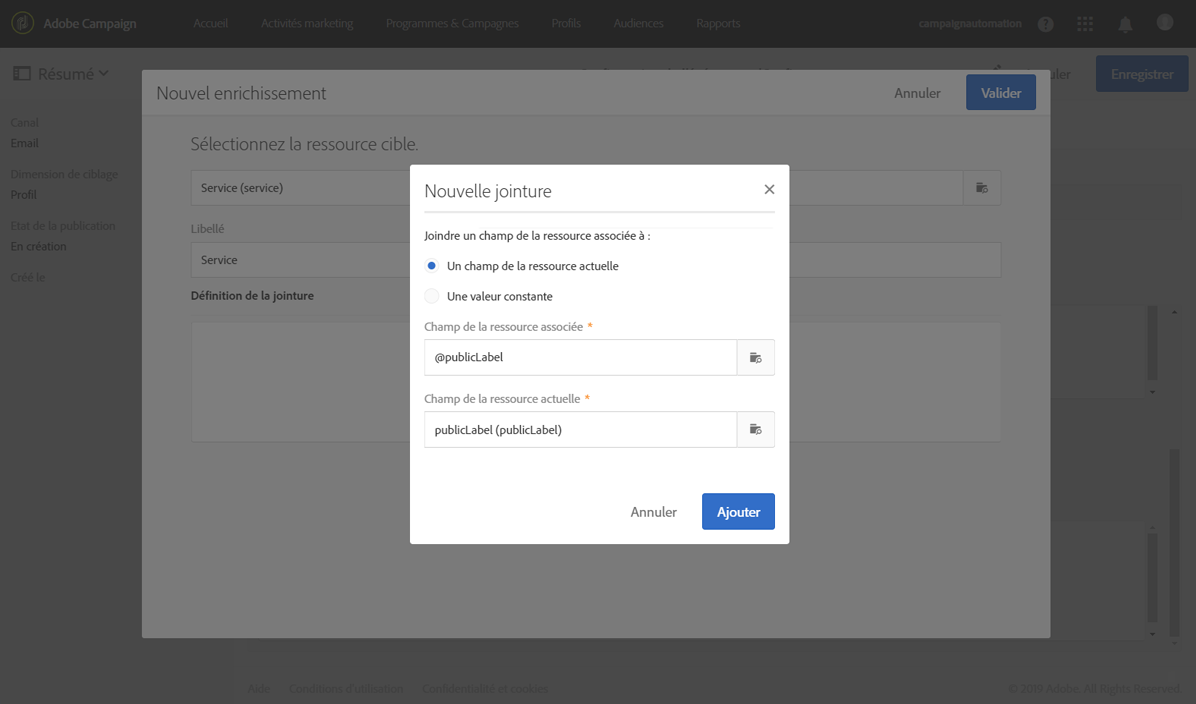Open the help question mark icon

click(x=1046, y=24)
